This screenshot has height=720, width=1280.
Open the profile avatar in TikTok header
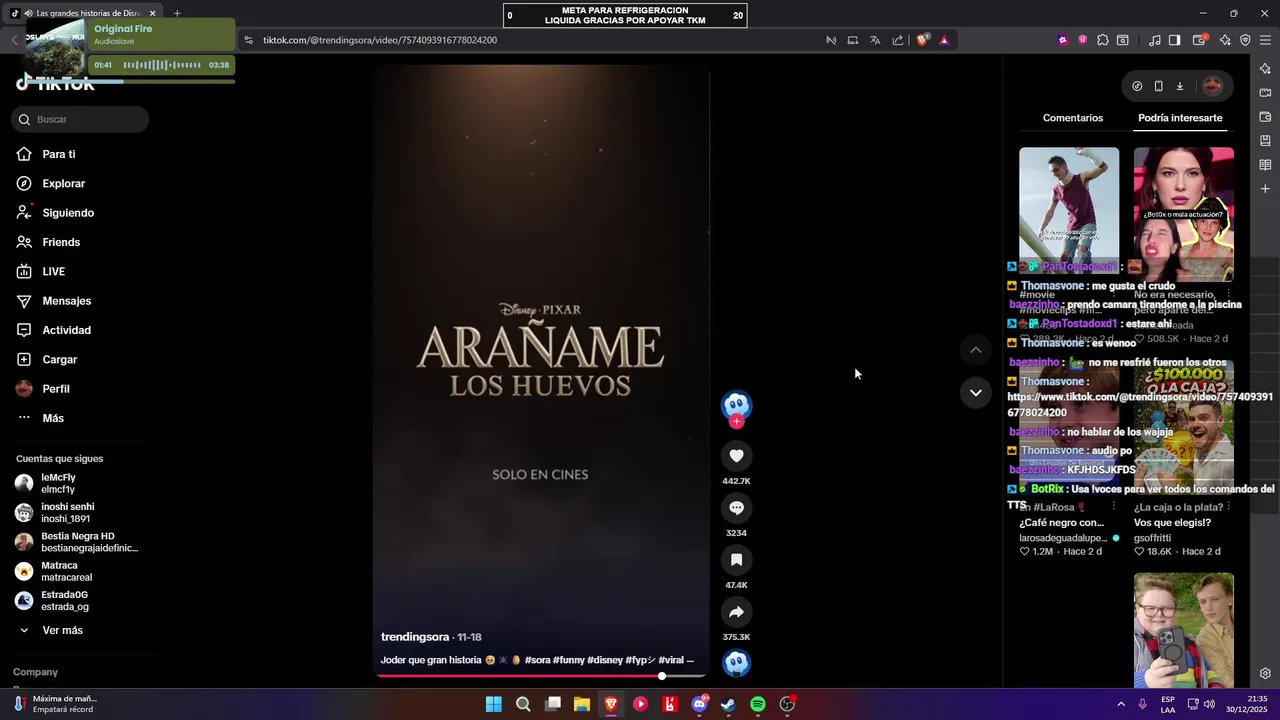1212,86
